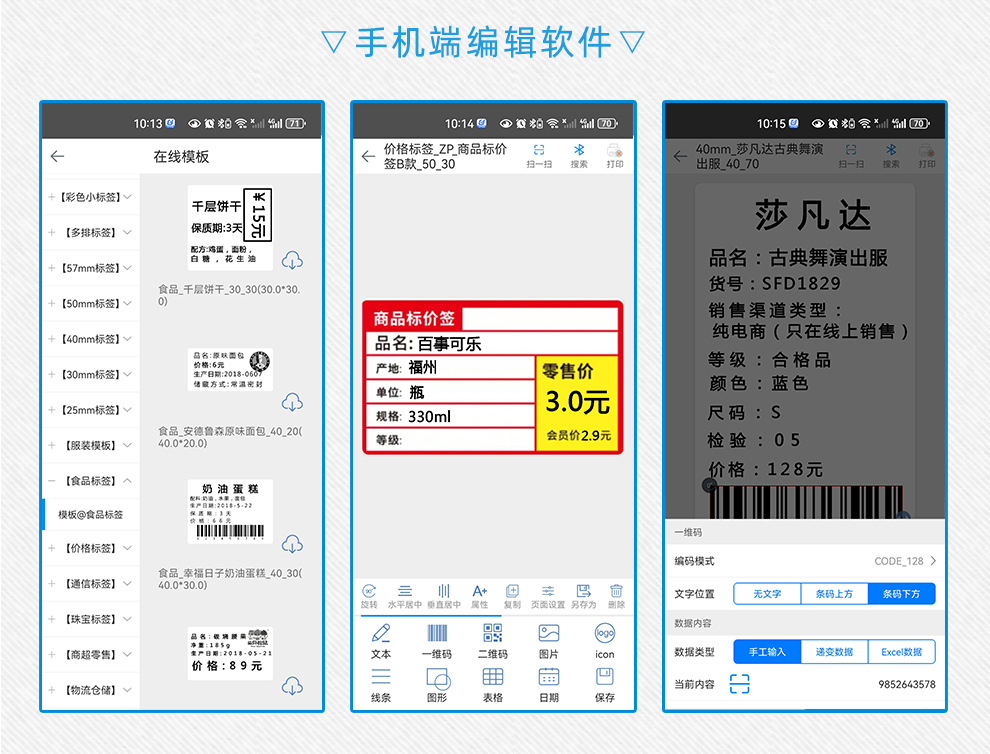Image resolution: width=990 pixels, height=754 pixels.
Task: Insert a 日期 date element
Action: point(549,685)
